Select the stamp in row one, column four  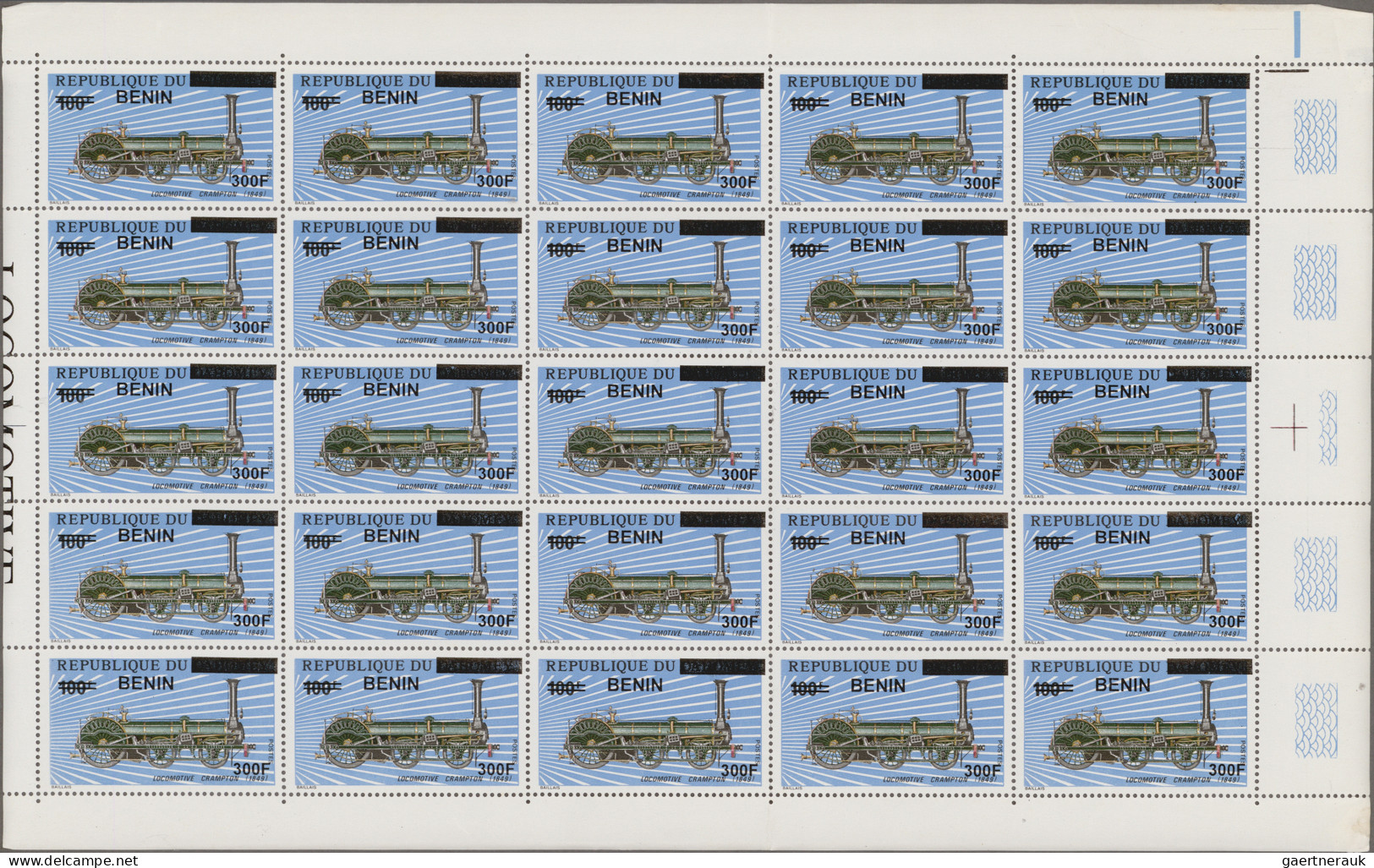point(894,137)
